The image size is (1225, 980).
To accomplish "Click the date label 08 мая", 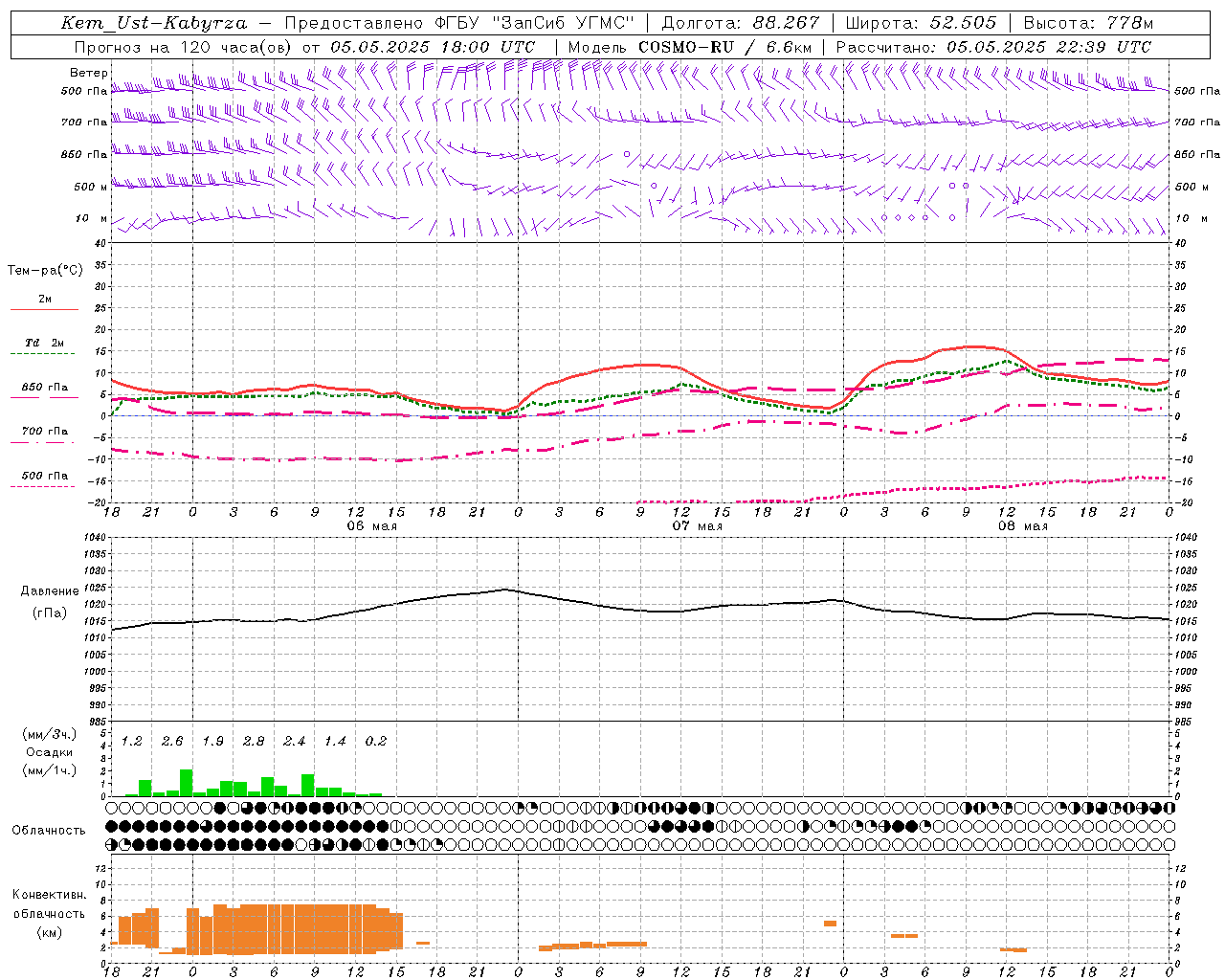I will pos(1023,526).
